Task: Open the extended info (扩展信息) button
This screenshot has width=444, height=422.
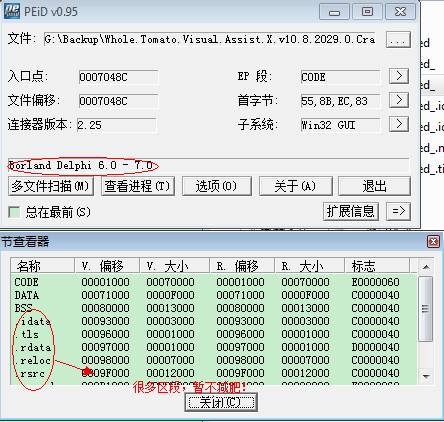Action: (351, 211)
